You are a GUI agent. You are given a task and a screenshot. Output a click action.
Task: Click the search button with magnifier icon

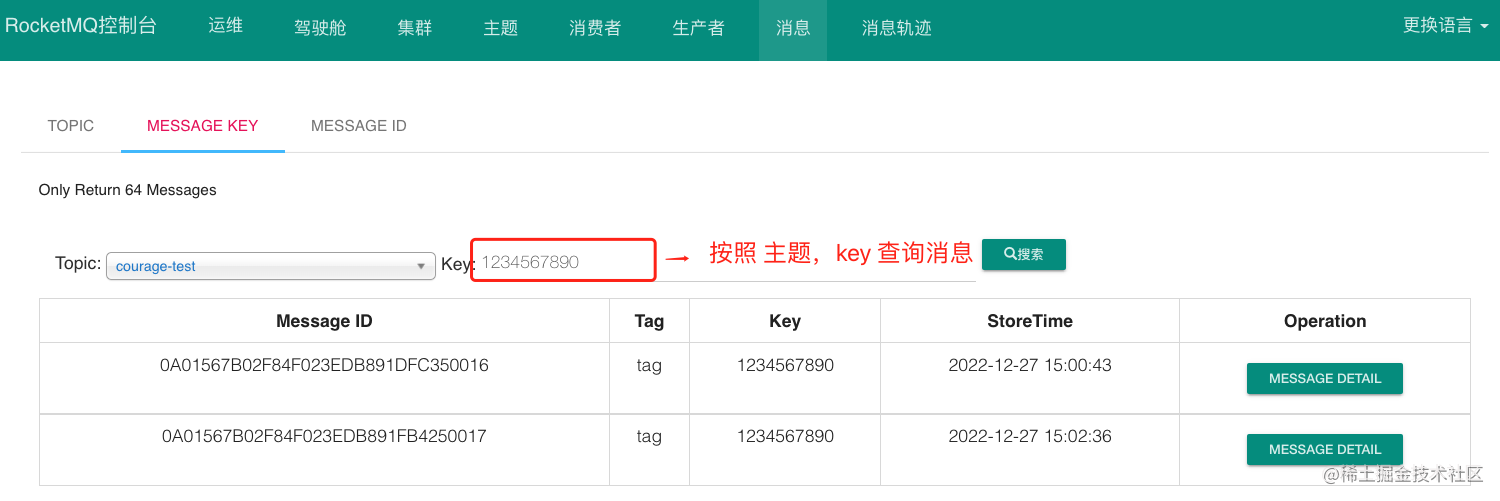[x=1023, y=254]
